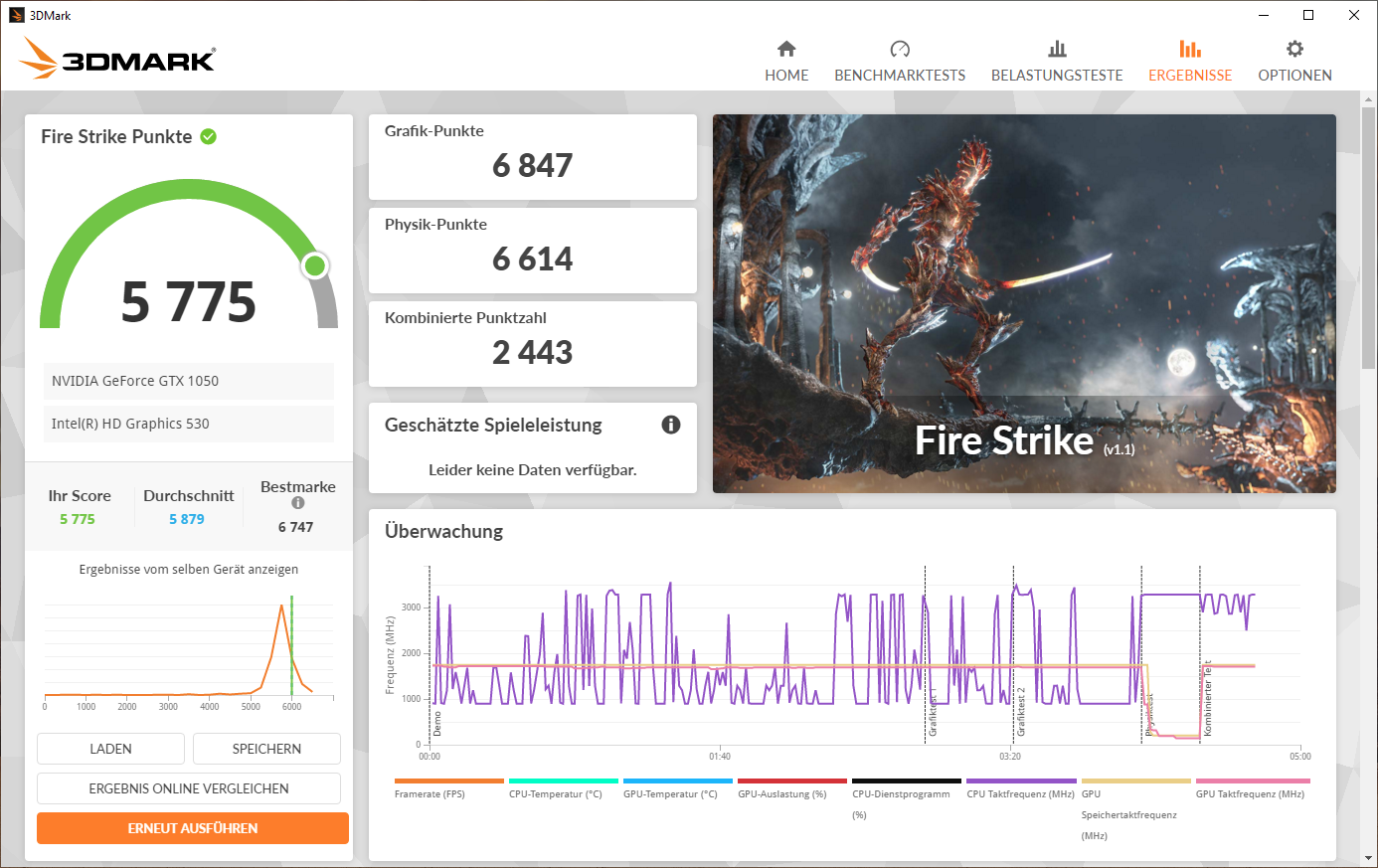Toggle CPU-Temperatur (°C) legend entry

click(x=563, y=788)
